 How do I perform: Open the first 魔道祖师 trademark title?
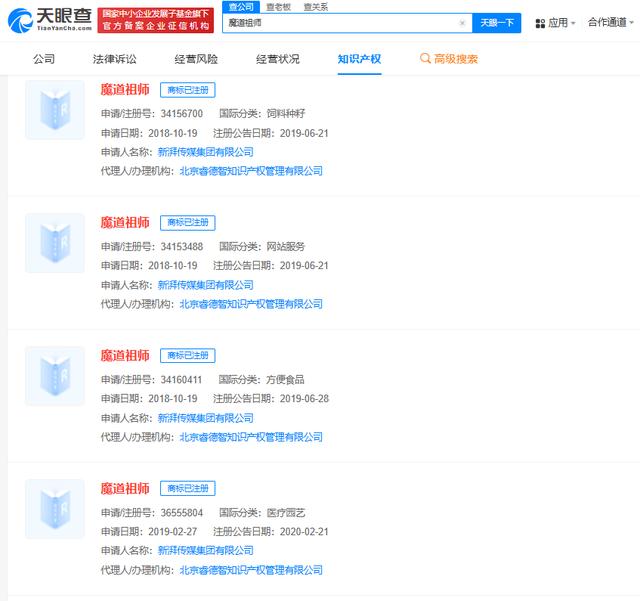pos(125,90)
